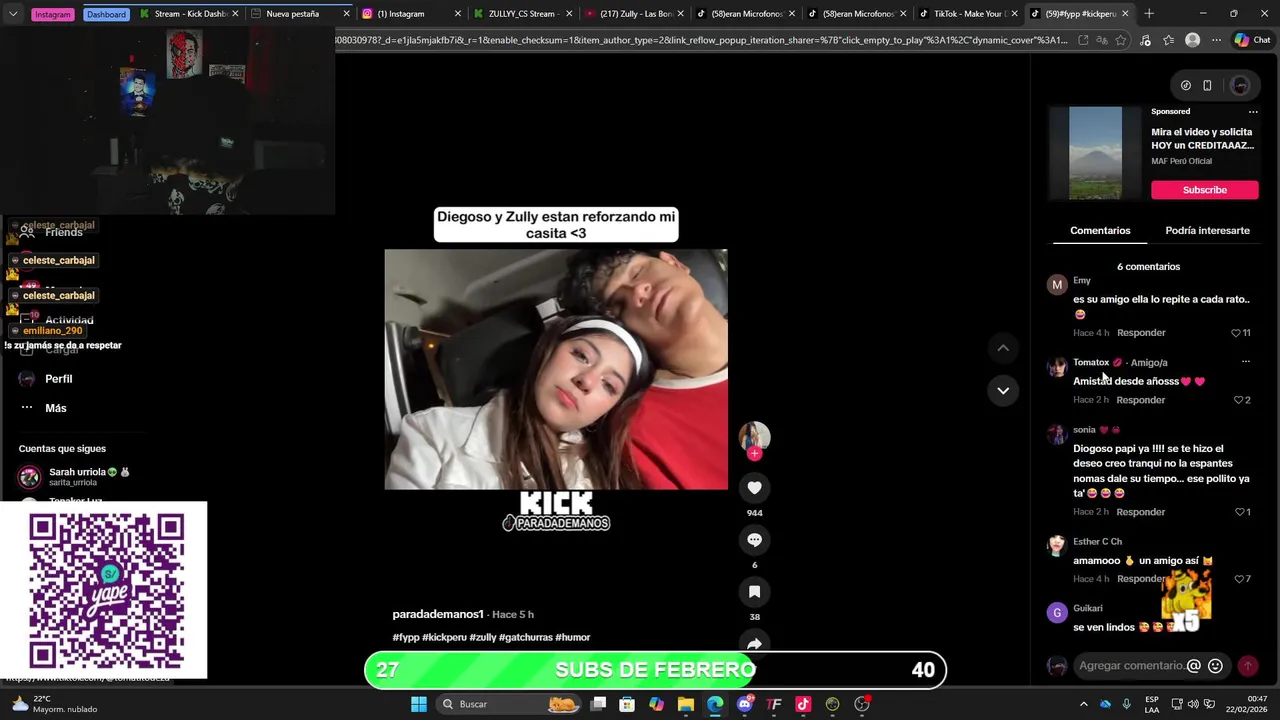Like sonia's comment
Image resolution: width=1280 pixels, height=720 pixels.
tap(1239, 512)
